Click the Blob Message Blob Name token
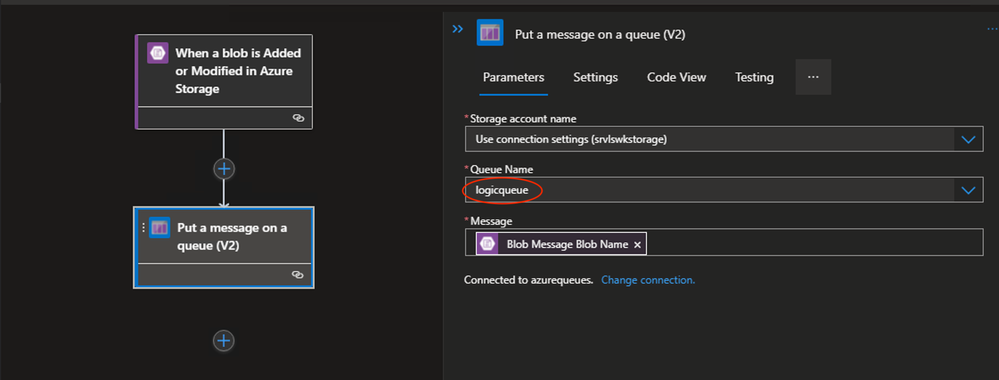Screen dimensions: 999x380 [x=561, y=244]
